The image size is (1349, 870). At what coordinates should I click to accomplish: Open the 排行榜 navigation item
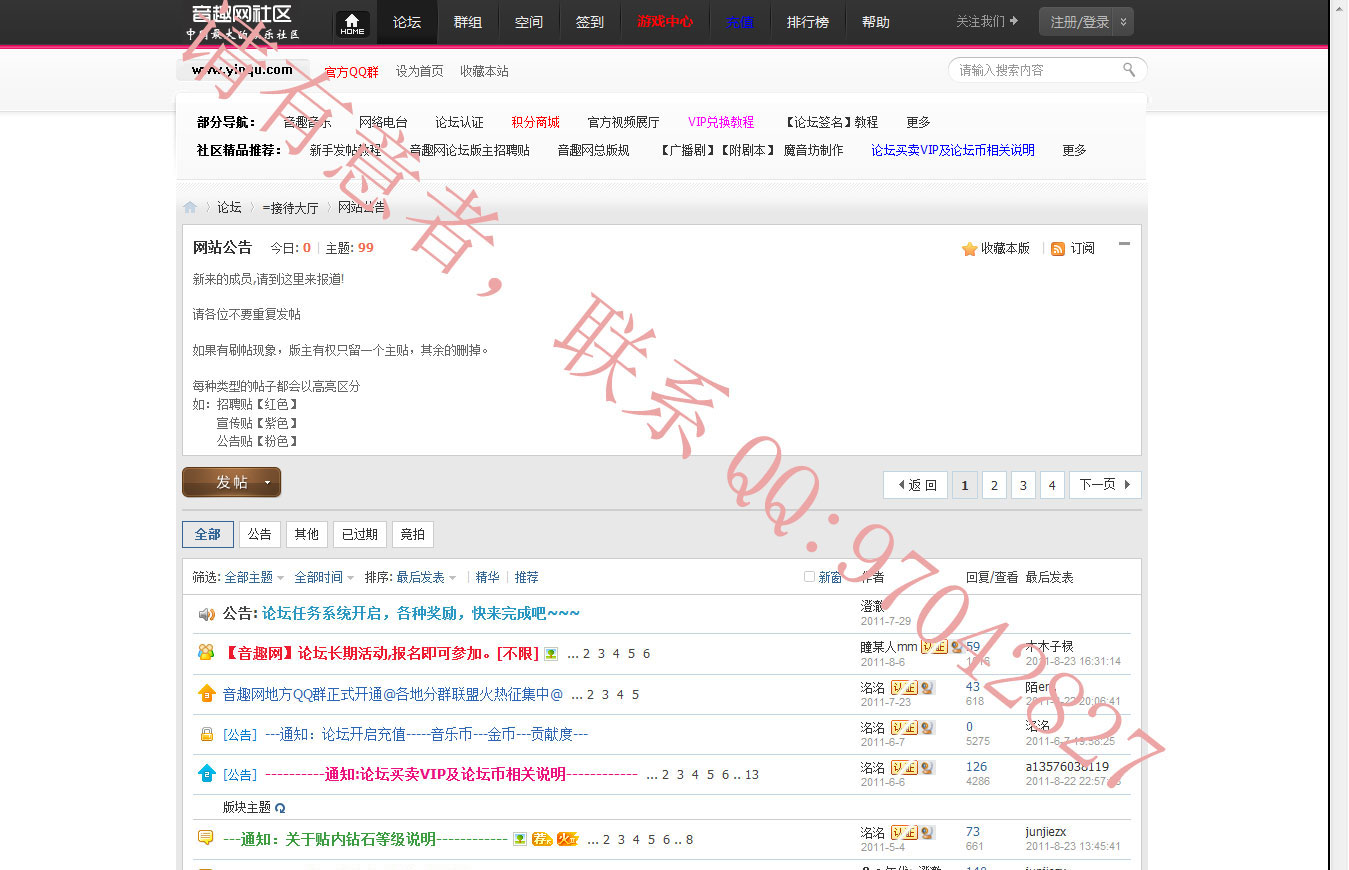tap(807, 22)
